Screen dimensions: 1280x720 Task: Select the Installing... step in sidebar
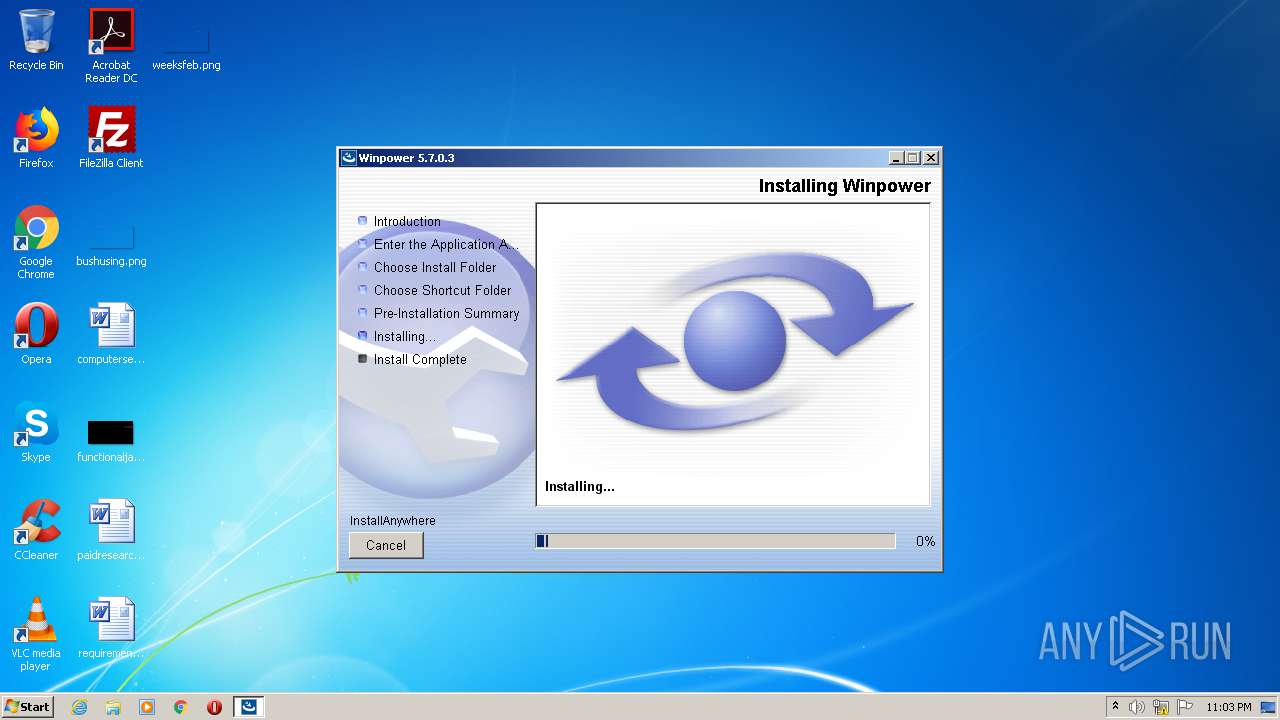click(x=404, y=336)
